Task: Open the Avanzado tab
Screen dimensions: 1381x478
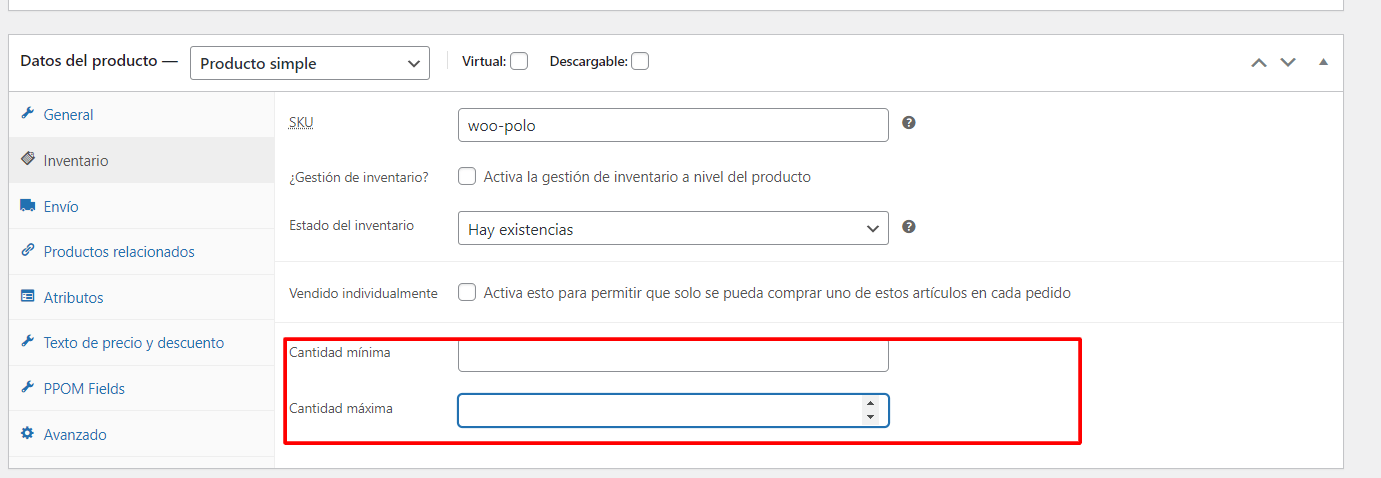Action: coord(142,434)
